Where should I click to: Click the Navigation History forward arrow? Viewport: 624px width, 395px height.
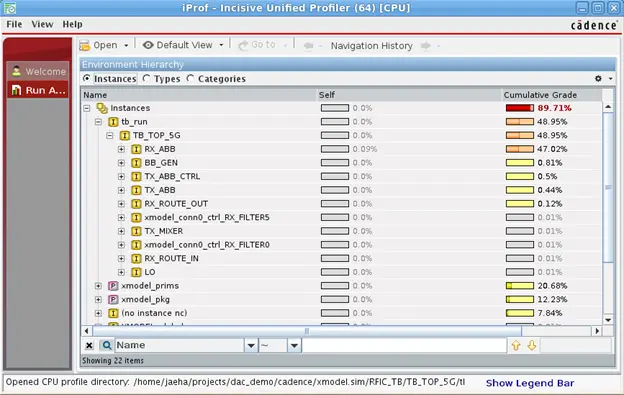425,46
